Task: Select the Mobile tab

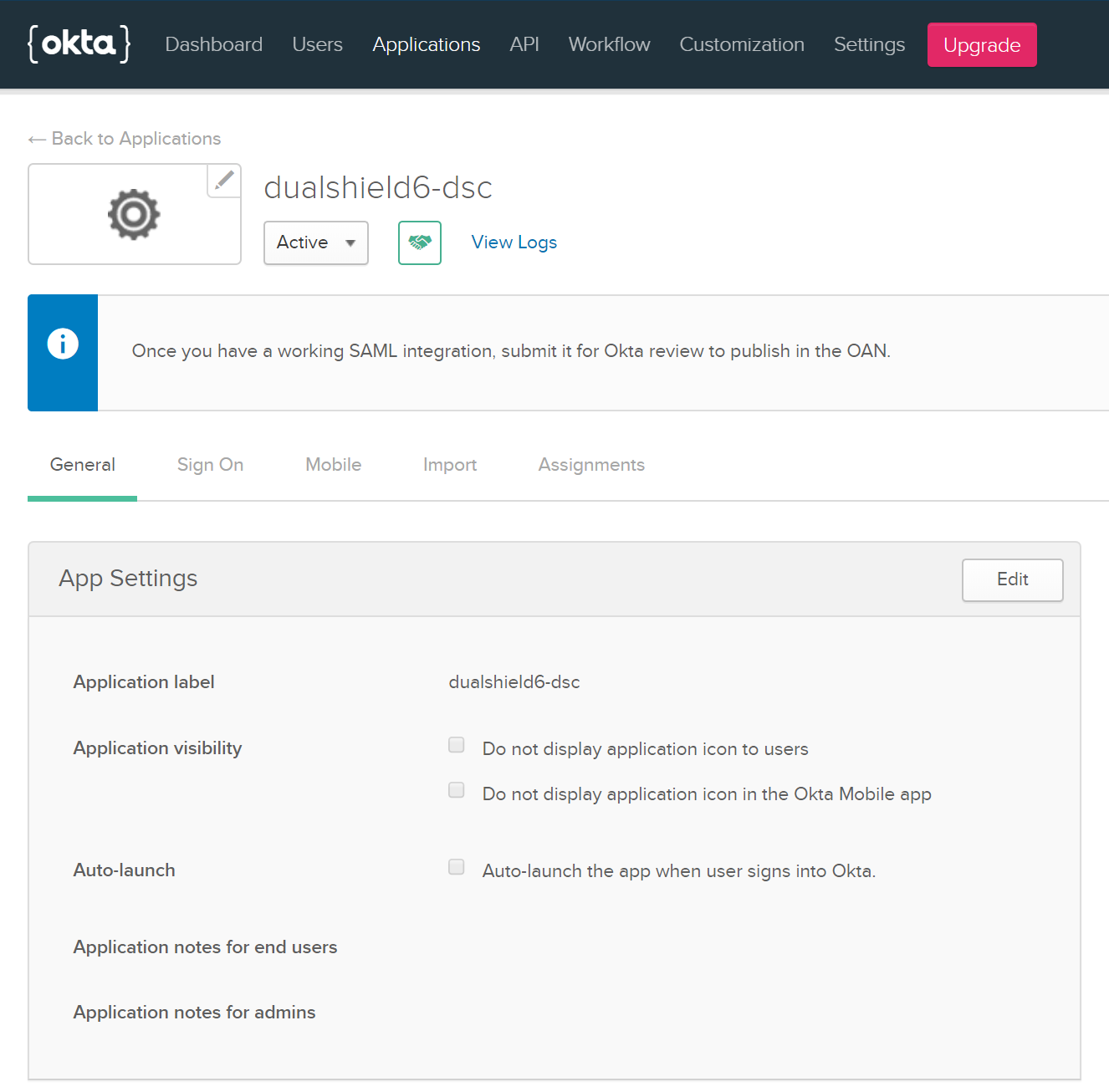Action: click(334, 465)
